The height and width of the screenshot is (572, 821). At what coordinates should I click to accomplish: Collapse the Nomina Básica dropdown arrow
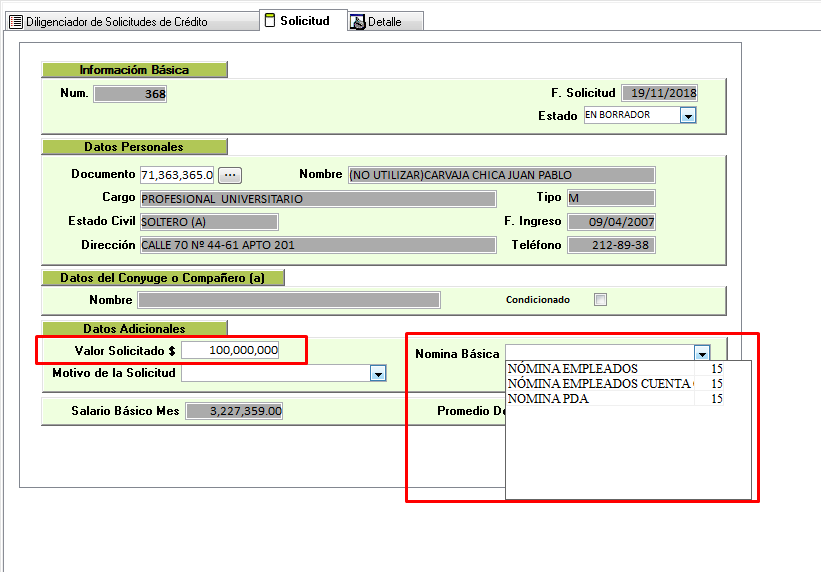(702, 354)
